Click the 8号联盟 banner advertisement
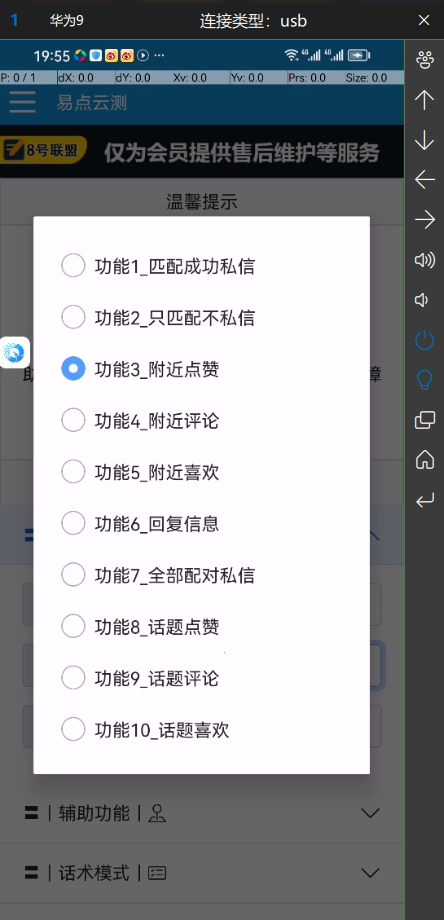Image resolution: width=444 pixels, height=920 pixels. point(202,151)
